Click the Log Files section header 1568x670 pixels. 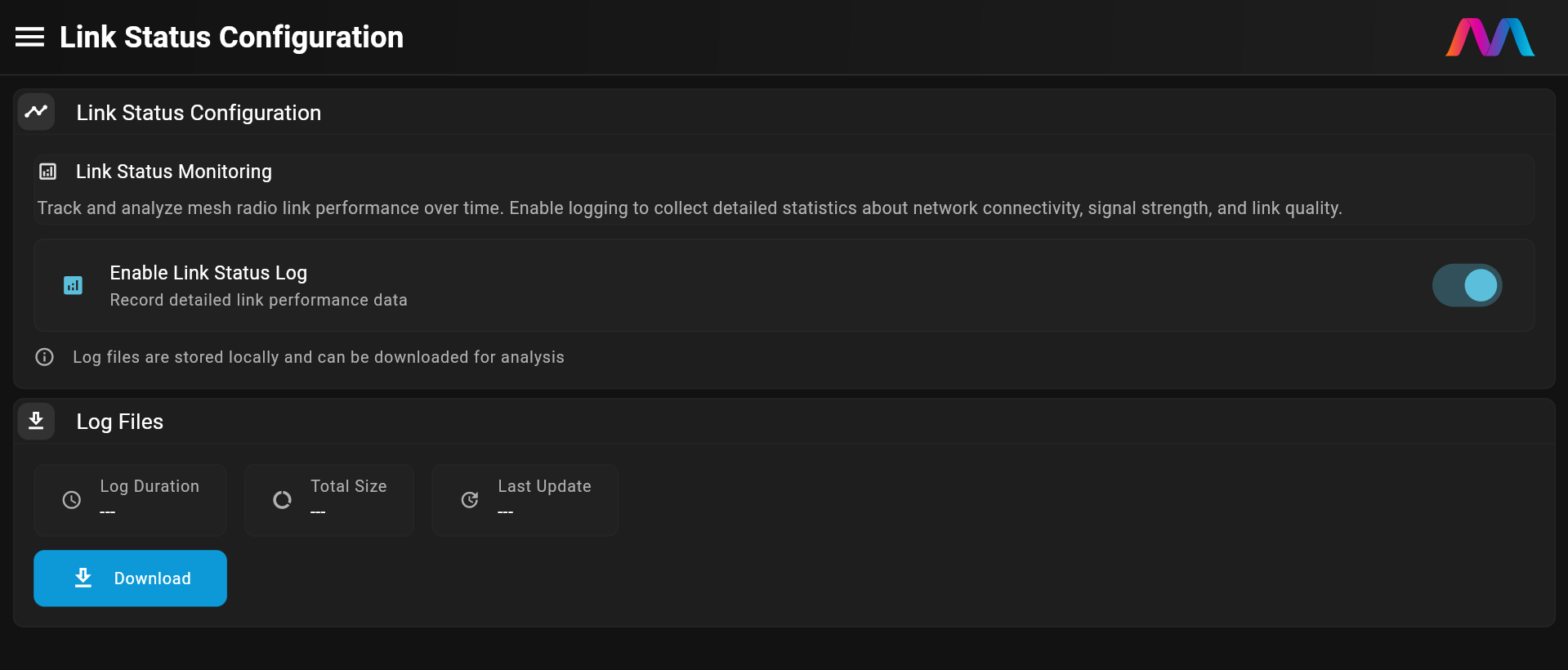click(x=120, y=422)
